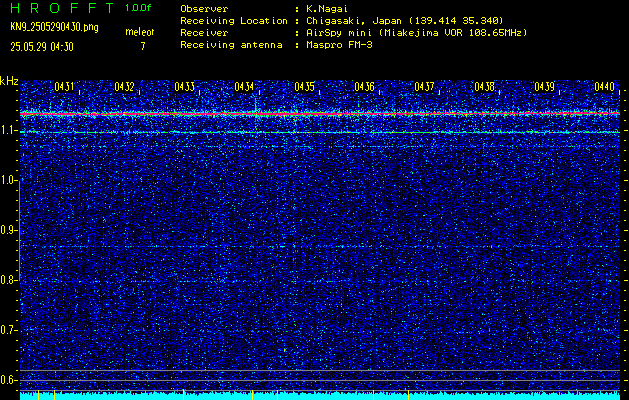Click the 0.7 kHz frequency axis label
Viewport: 629px width, 400px height.
pos(7,330)
